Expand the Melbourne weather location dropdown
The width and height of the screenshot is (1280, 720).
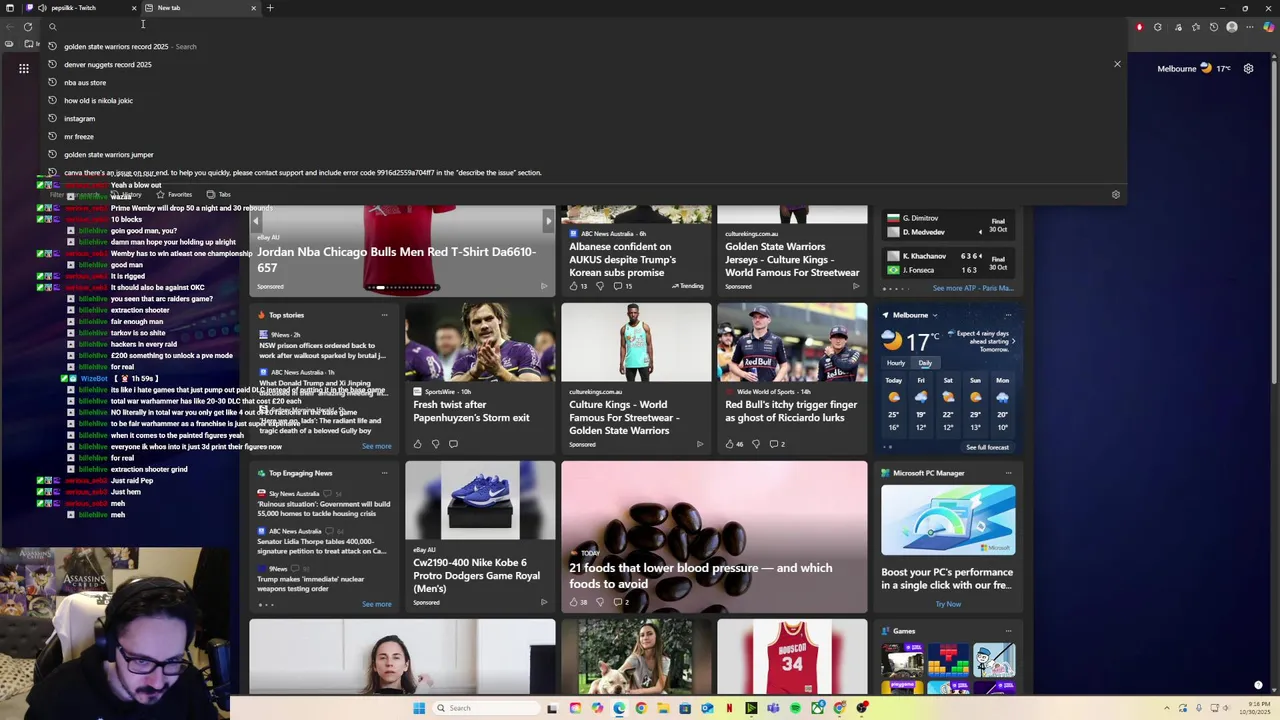pos(934,315)
